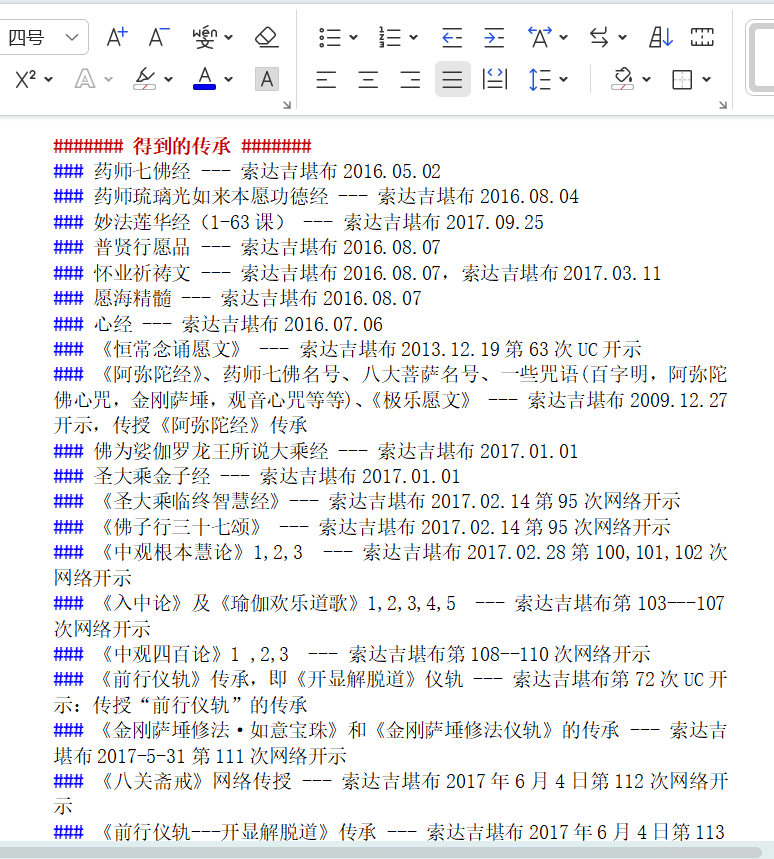The height and width of the screenshot is (859, 774).
Task: Expand the numbered list style dropdown arrow
Action: (414, 37)
